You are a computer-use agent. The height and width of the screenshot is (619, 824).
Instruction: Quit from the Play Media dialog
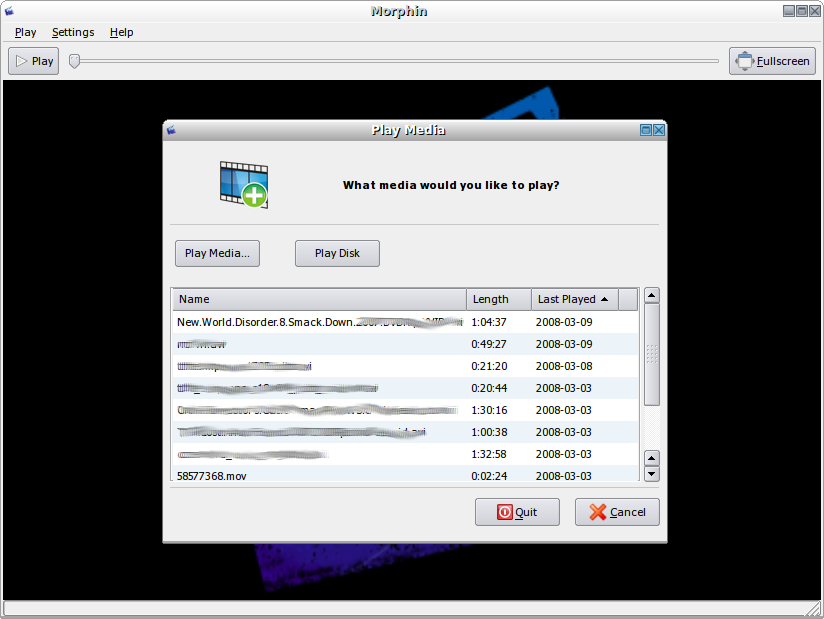(517, 512)
